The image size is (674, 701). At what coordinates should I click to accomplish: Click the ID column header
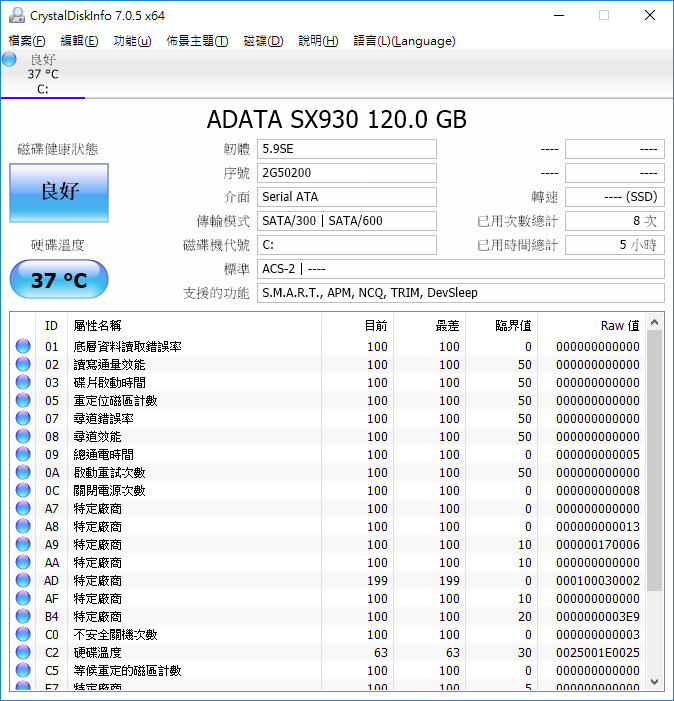[51, 325]
